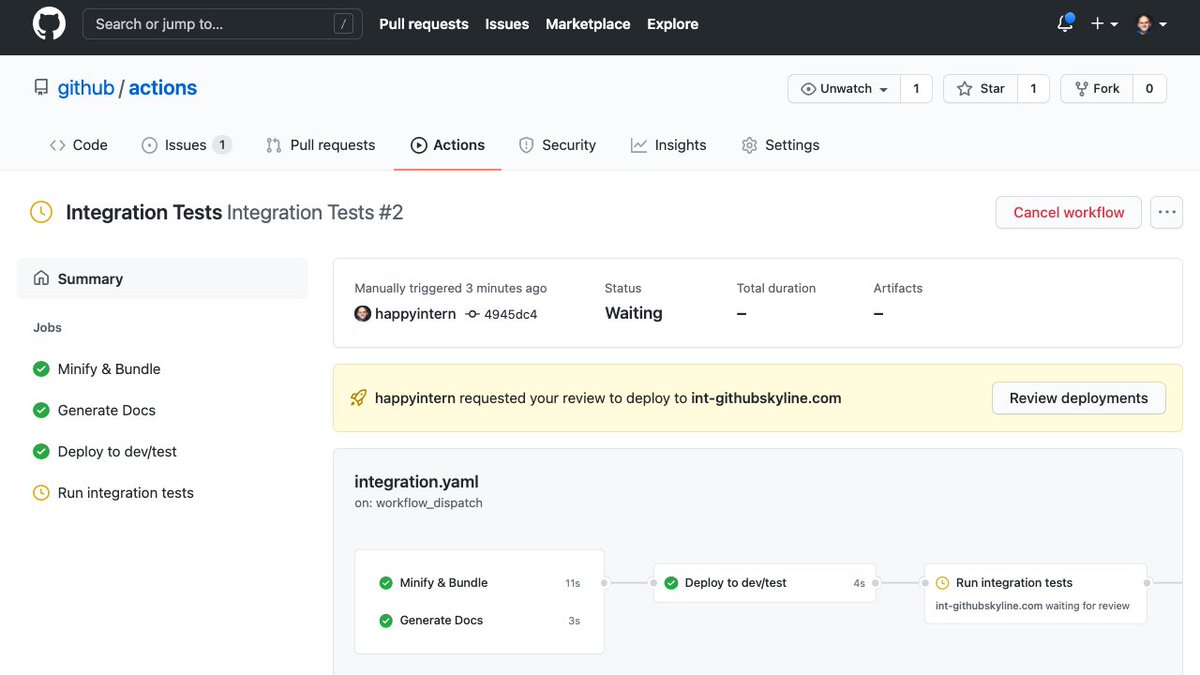Click the yellow clock icon beside workflow title

[41, 212]
